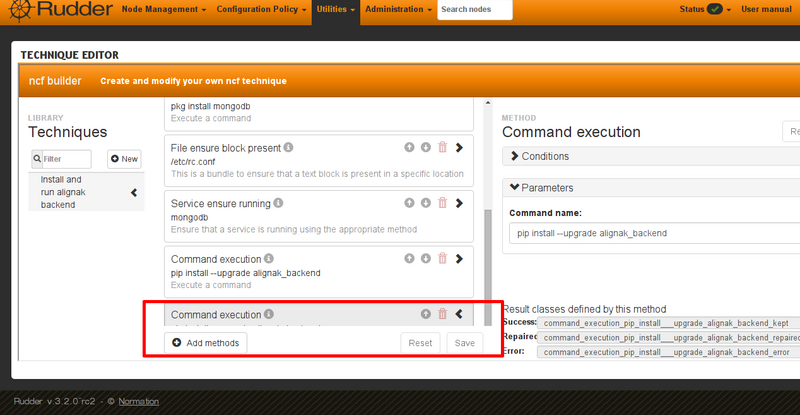Image resolution: width=800 pixels, height=415 pixels.
Task: Show info for Service ensure running
Action: click(278, 203)
